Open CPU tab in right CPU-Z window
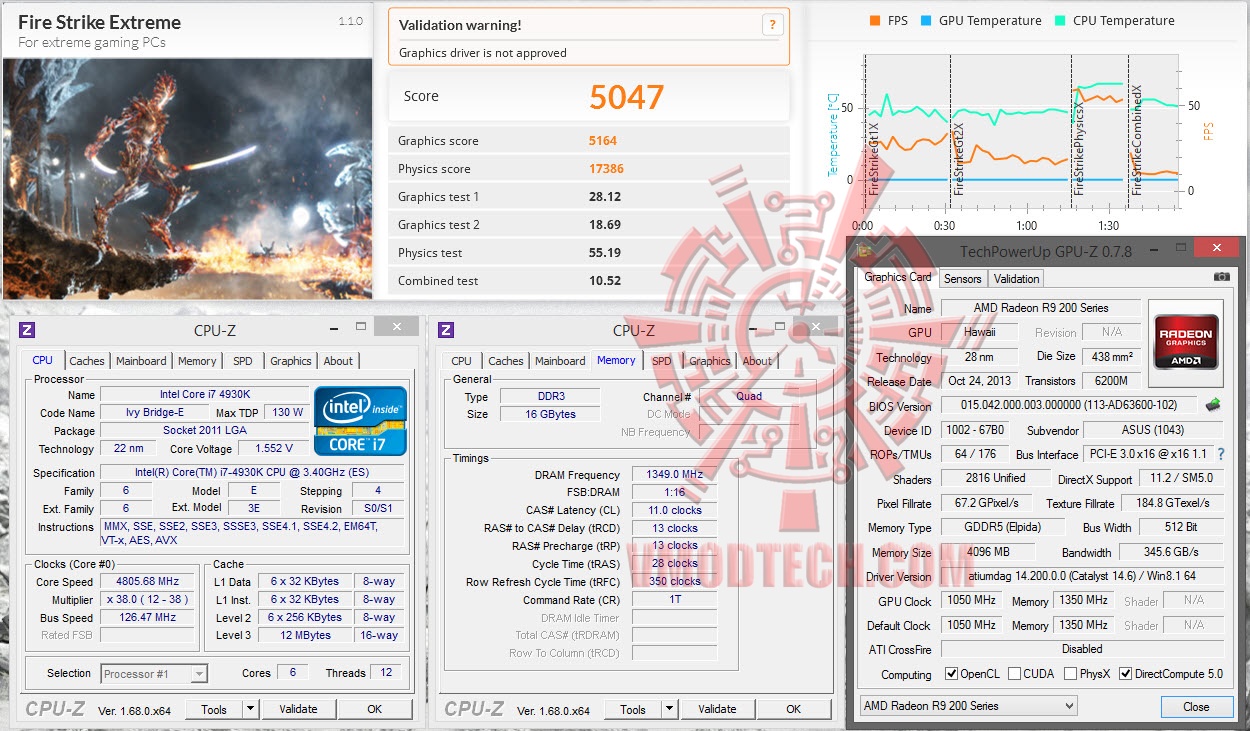The height and width of the screenshot is (731, 1250). 461,361
